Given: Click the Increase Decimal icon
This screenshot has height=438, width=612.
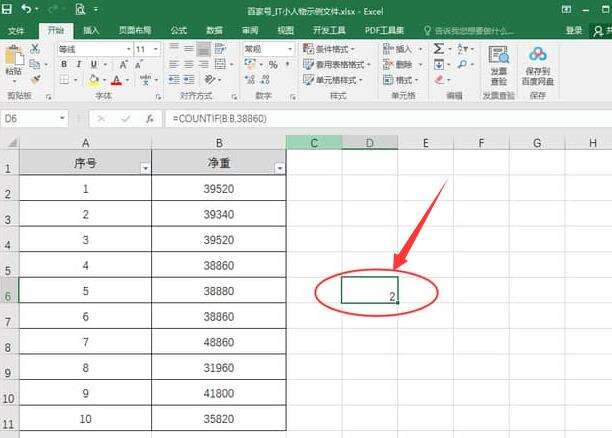Looking at the screenshot, I should (x=250, y=80).
